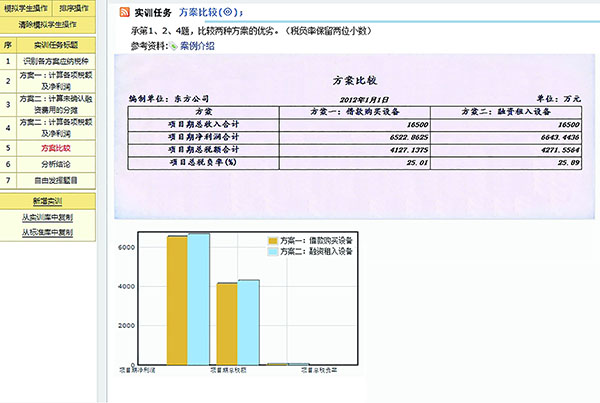Click the 新增实训 link

[x=48, y=201]
